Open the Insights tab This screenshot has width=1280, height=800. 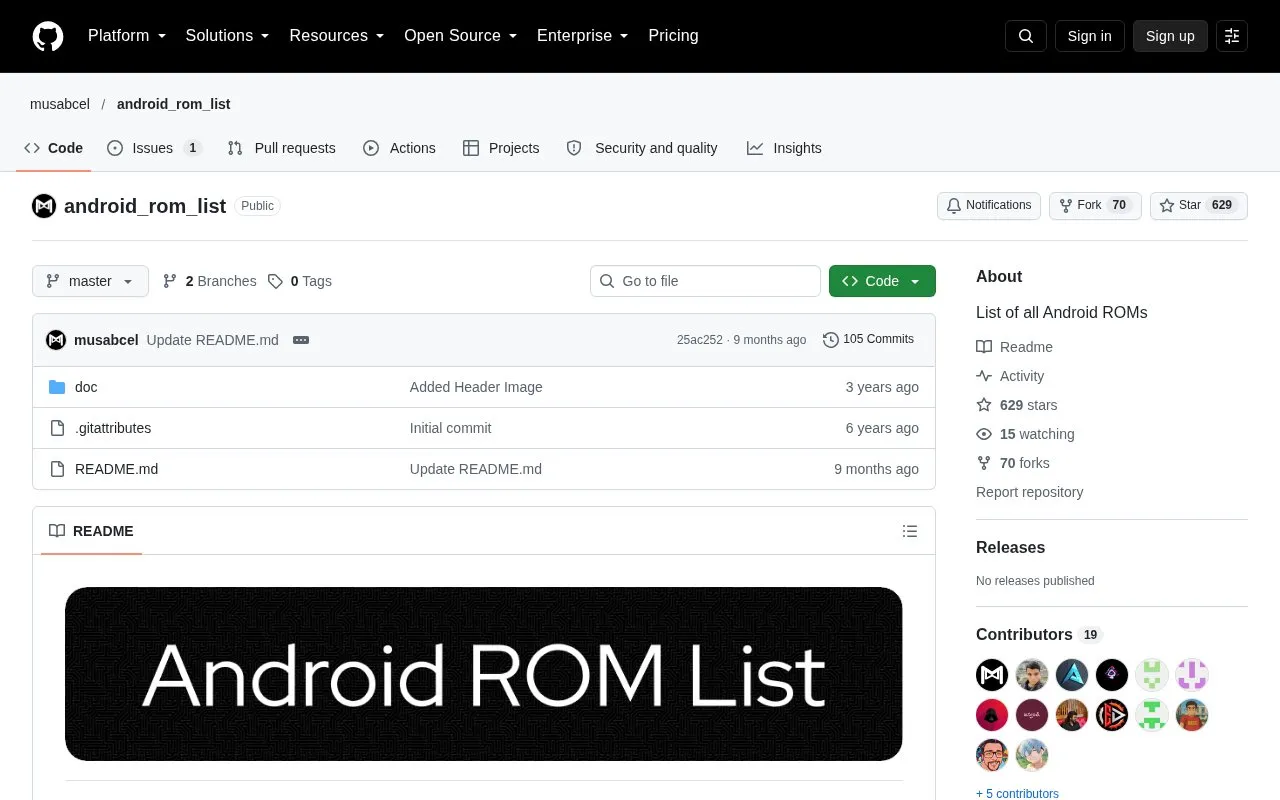784,148
